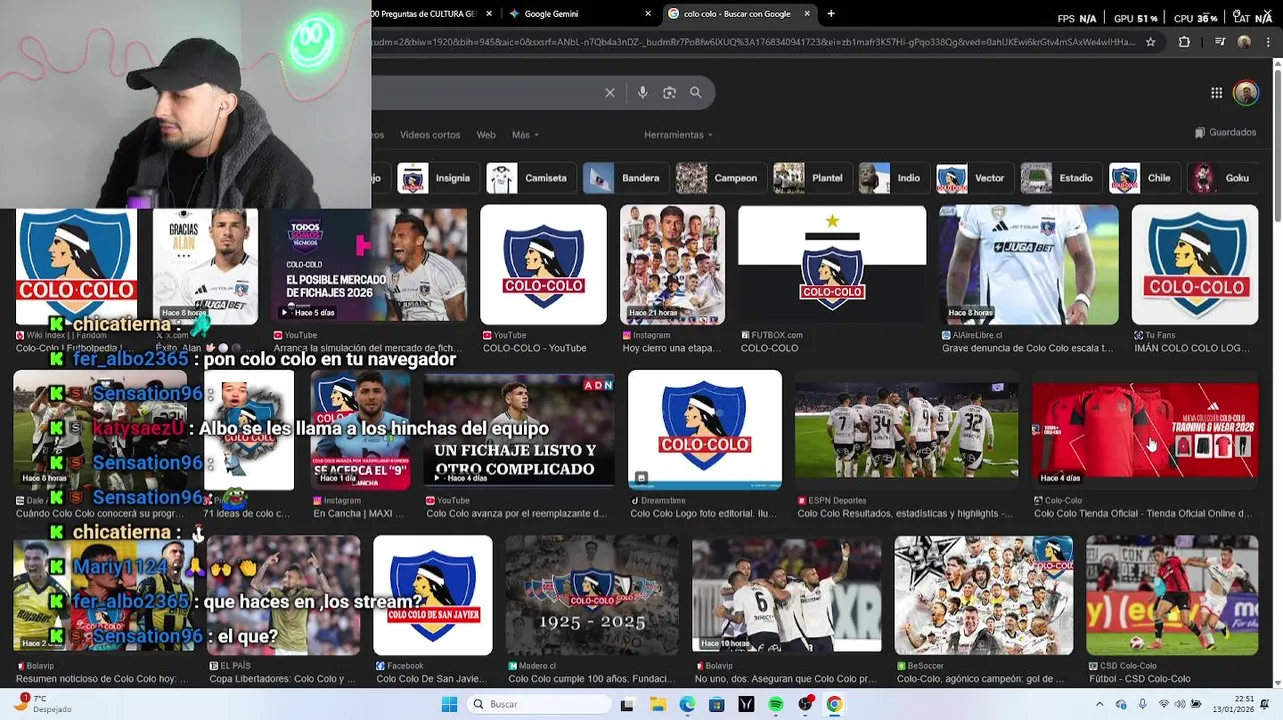This screenshot has width=1283, height=720.
Task: Switch to the Web results filter
Action: point(486,135)
